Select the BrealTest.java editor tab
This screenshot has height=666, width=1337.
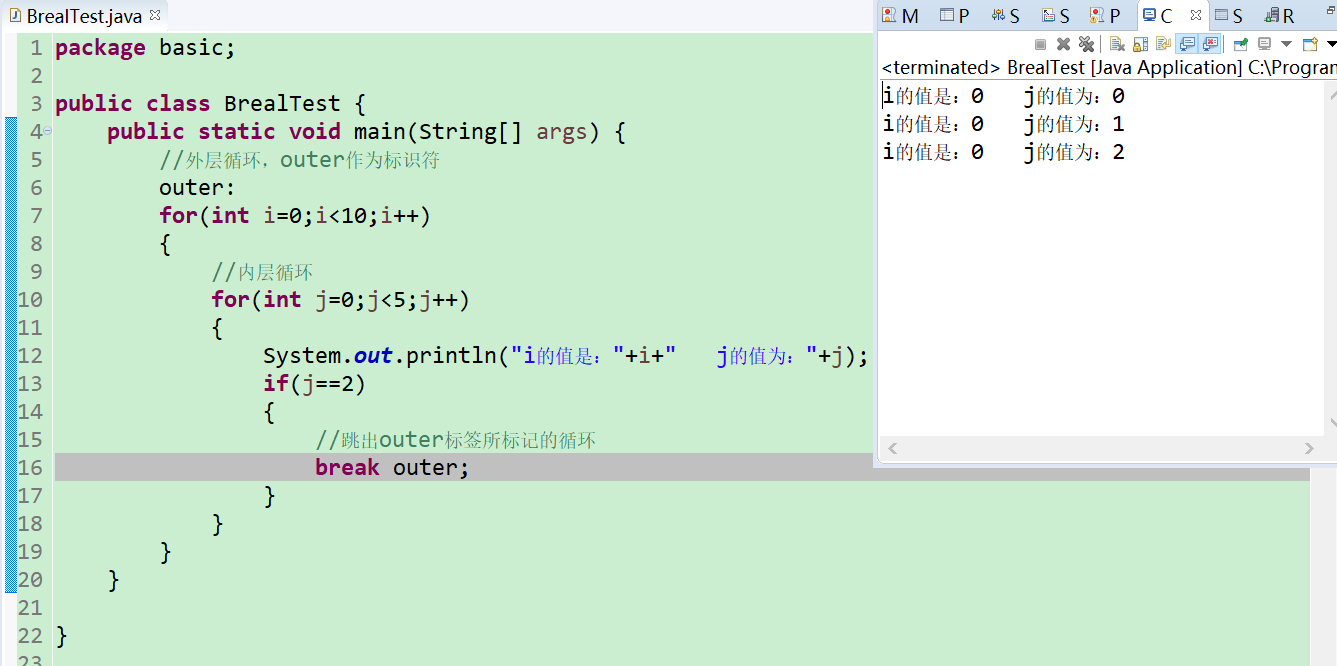point(78,15)
